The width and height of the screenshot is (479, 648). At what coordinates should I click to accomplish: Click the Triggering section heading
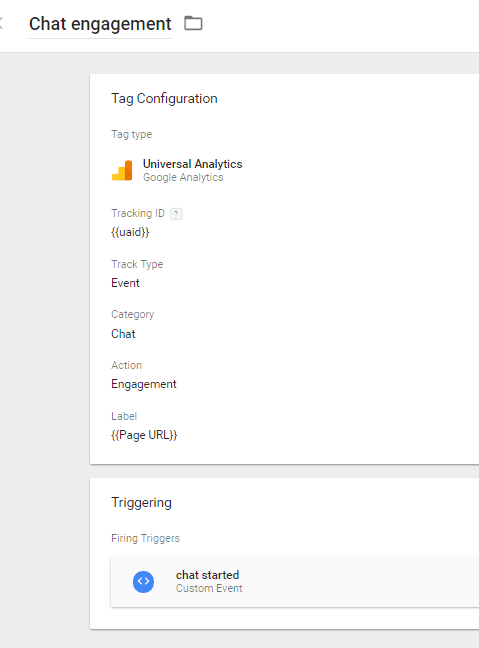tap(141, 503)
